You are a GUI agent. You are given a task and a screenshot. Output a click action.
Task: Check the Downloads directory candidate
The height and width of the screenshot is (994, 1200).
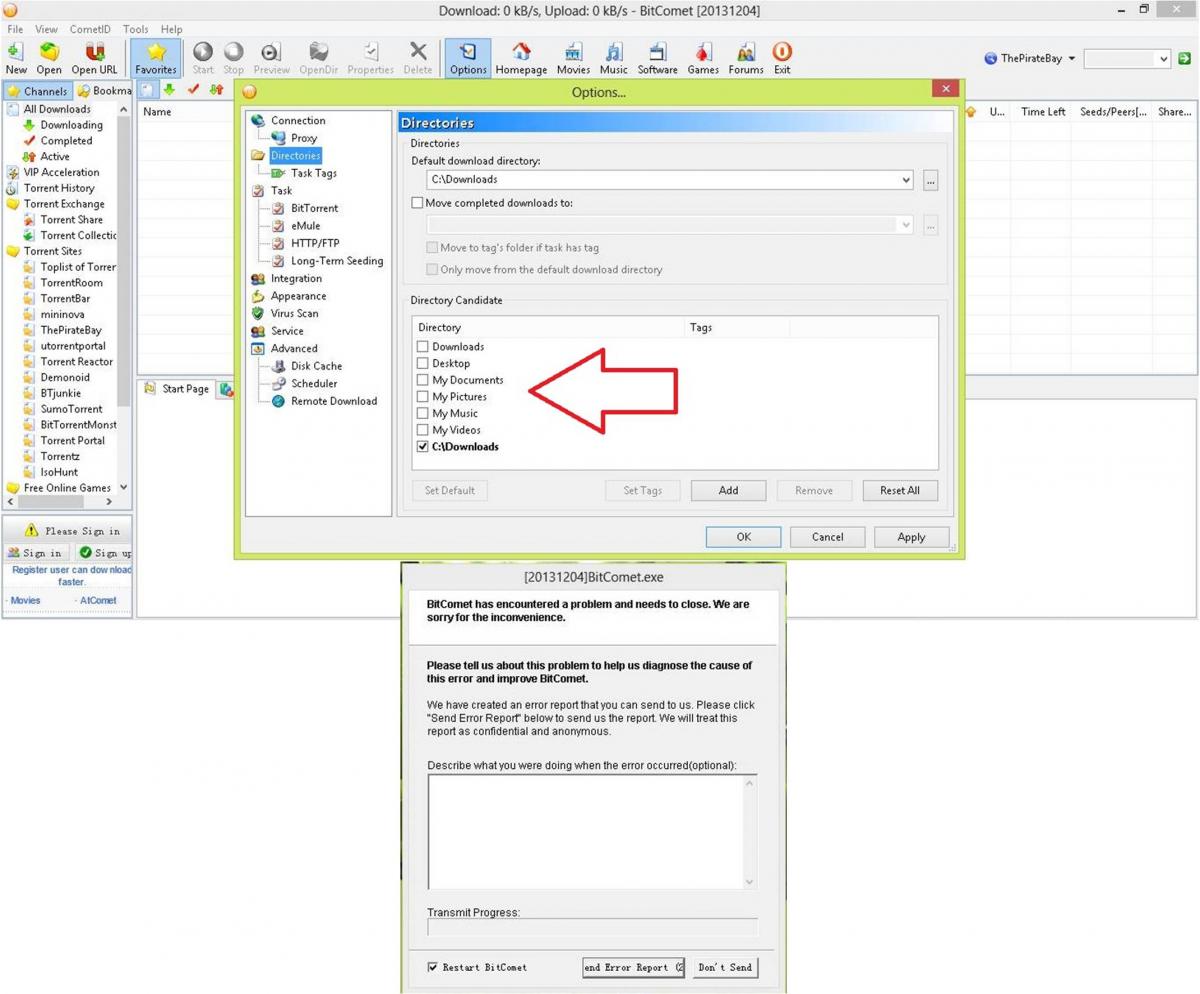point(423,347)
